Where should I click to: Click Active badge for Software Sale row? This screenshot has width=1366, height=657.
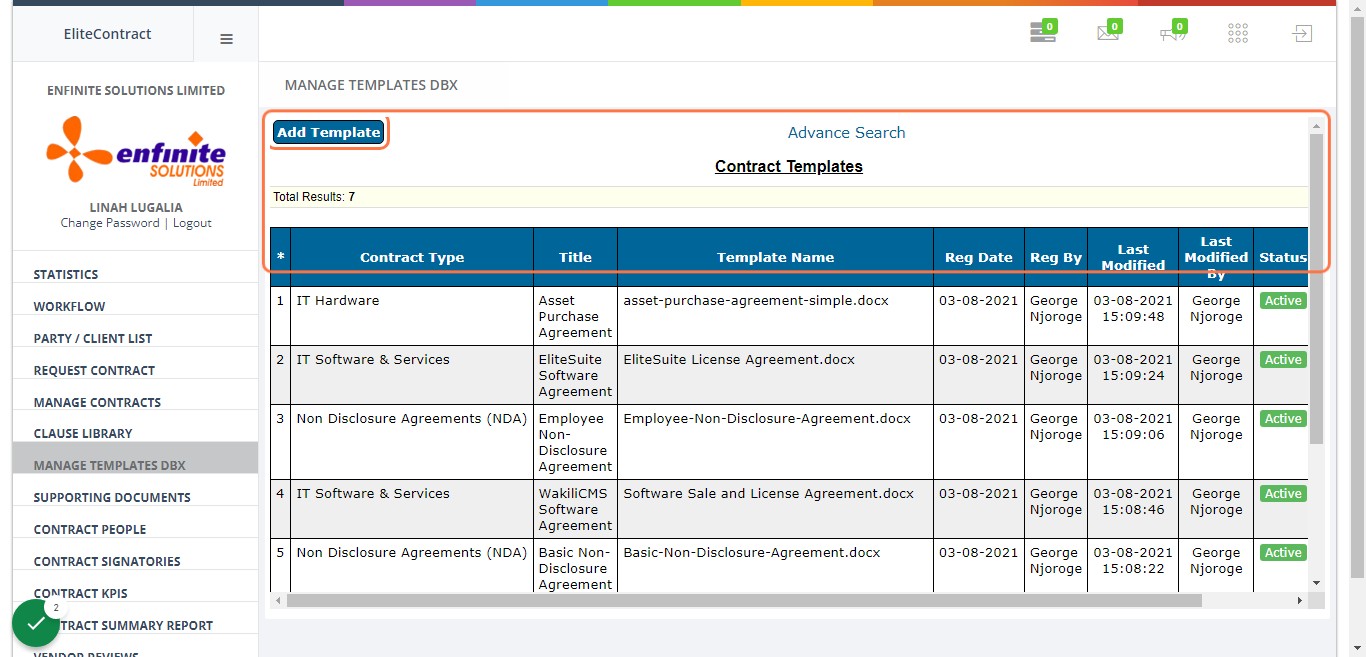pos(1282,493)
